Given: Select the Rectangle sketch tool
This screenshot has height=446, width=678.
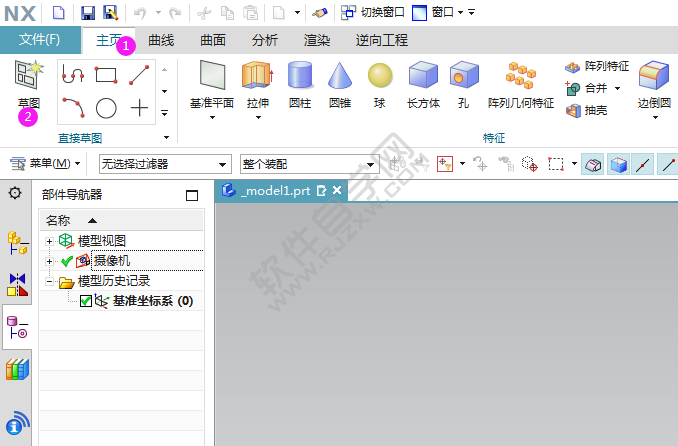Looking at the screenshot, I should (x=106, y=74).
